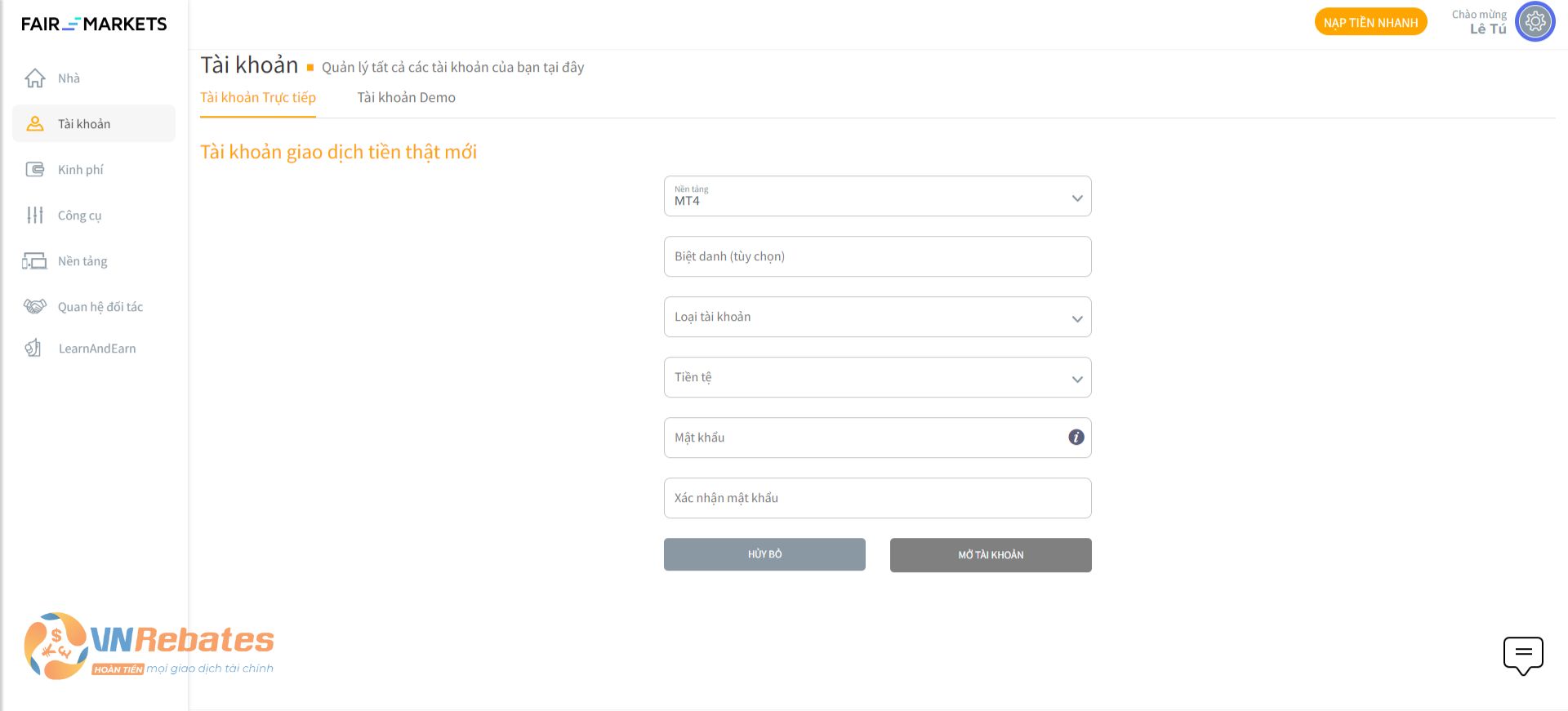The width and height of the screenshot is (1568, 711).
Task: Open the settings gear avatar icon
Action: click(1535, 21)
